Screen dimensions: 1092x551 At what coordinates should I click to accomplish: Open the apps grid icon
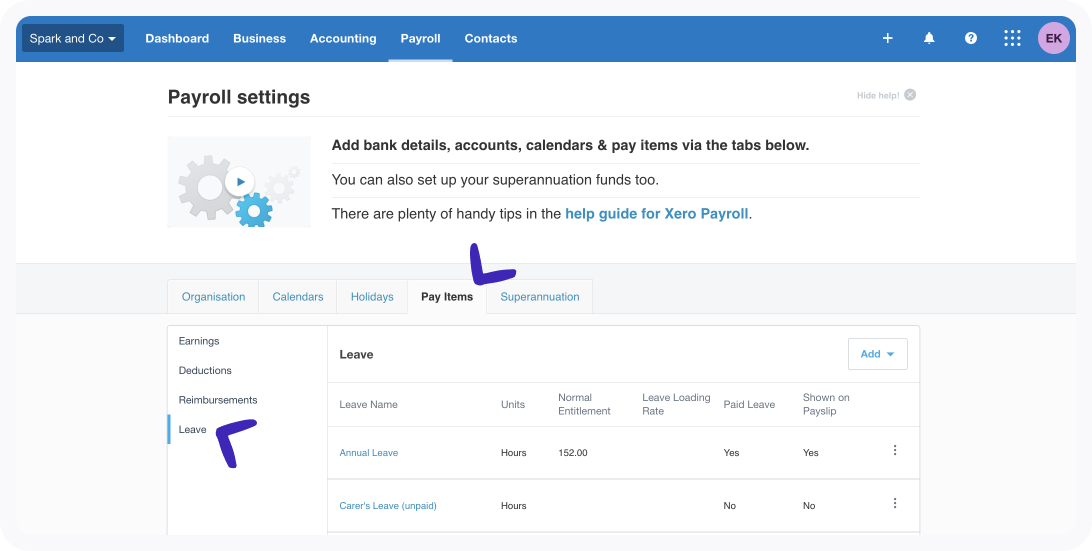point(1012,38)
